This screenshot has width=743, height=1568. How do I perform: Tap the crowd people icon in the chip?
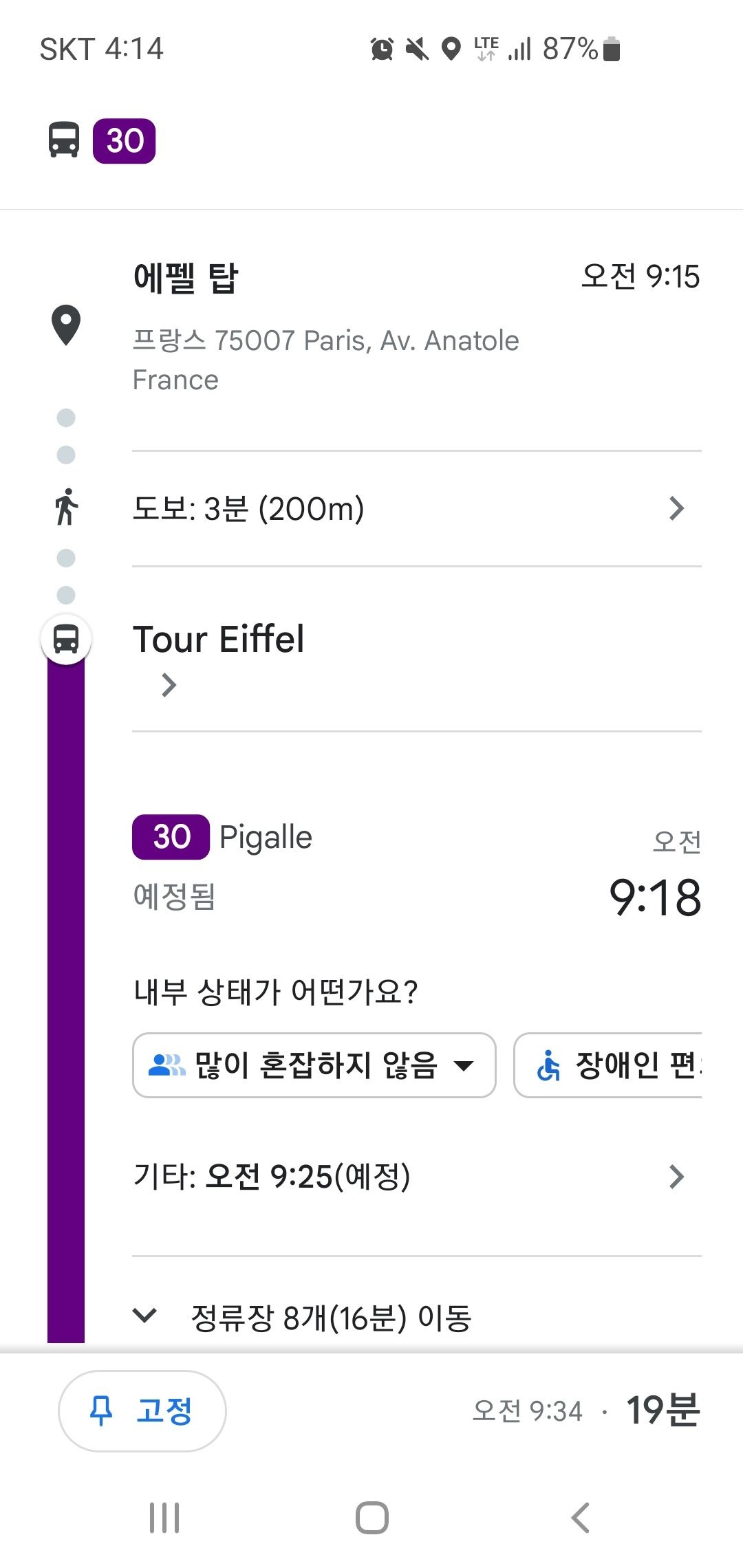[x=167, y=1065]
